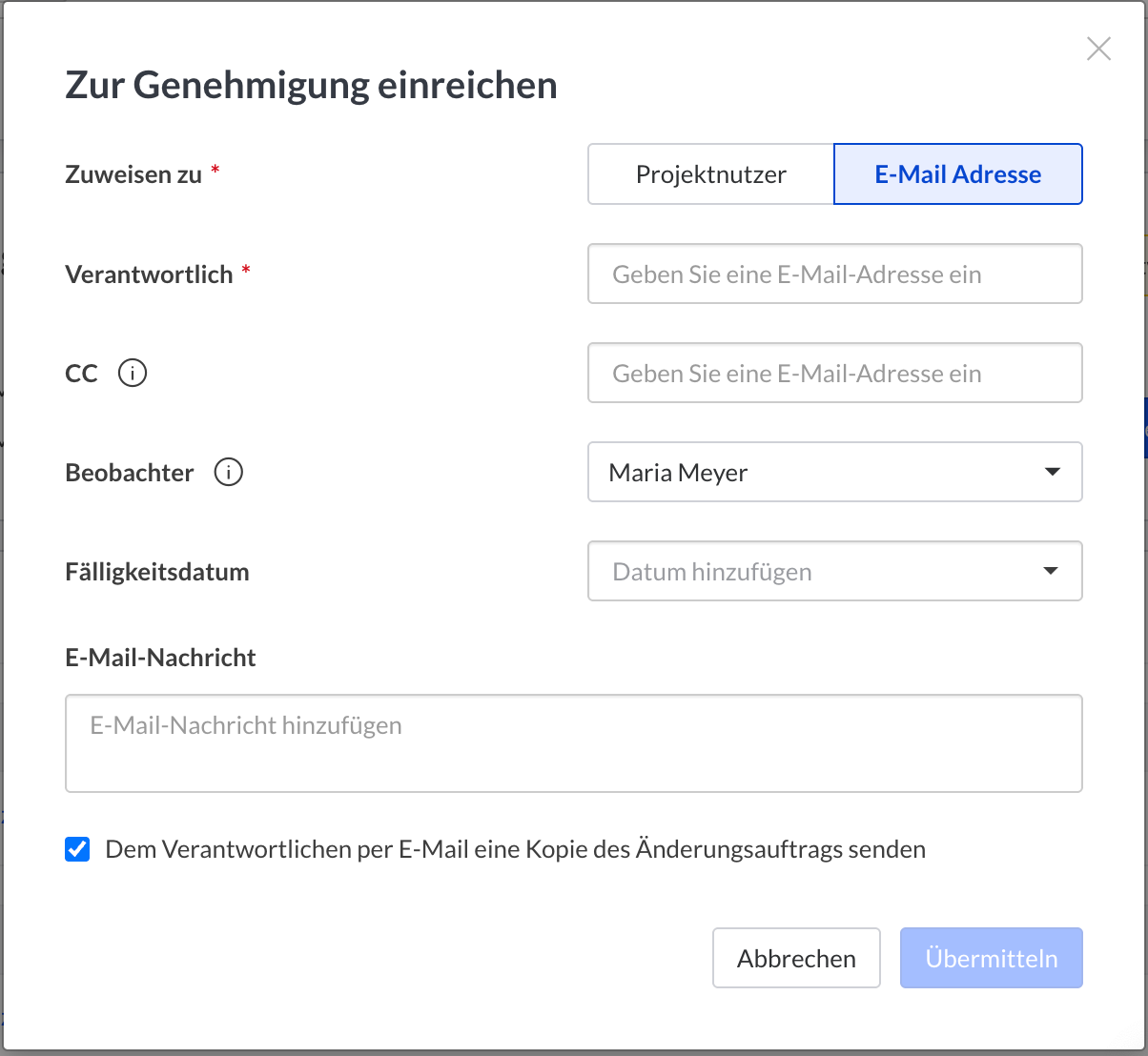Uncheck the send copy to Verantwortlichen checkbox
This screenshot has height=1056, width=1148.
(77, 849)
